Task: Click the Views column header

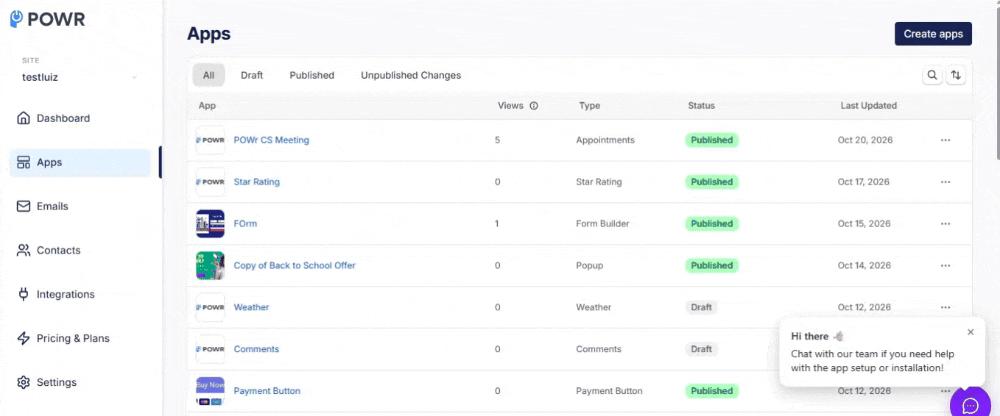Action: click(x=510, y=106)
